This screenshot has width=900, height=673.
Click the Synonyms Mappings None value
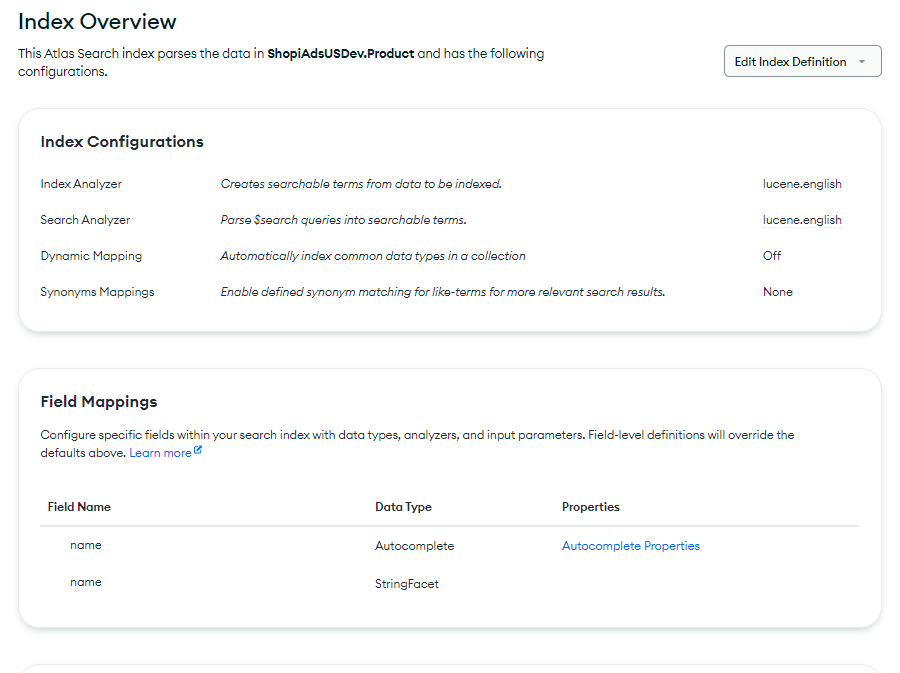pos(777,292)
